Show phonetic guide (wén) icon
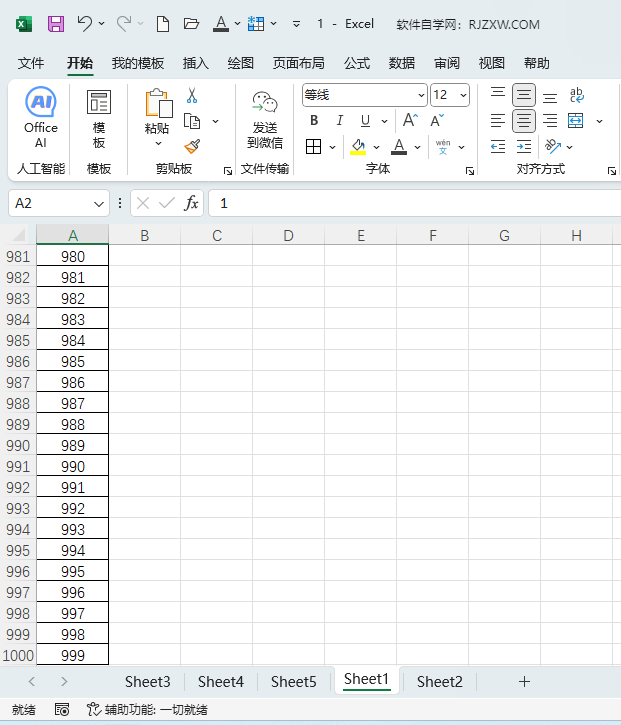 tap(443, 147)
